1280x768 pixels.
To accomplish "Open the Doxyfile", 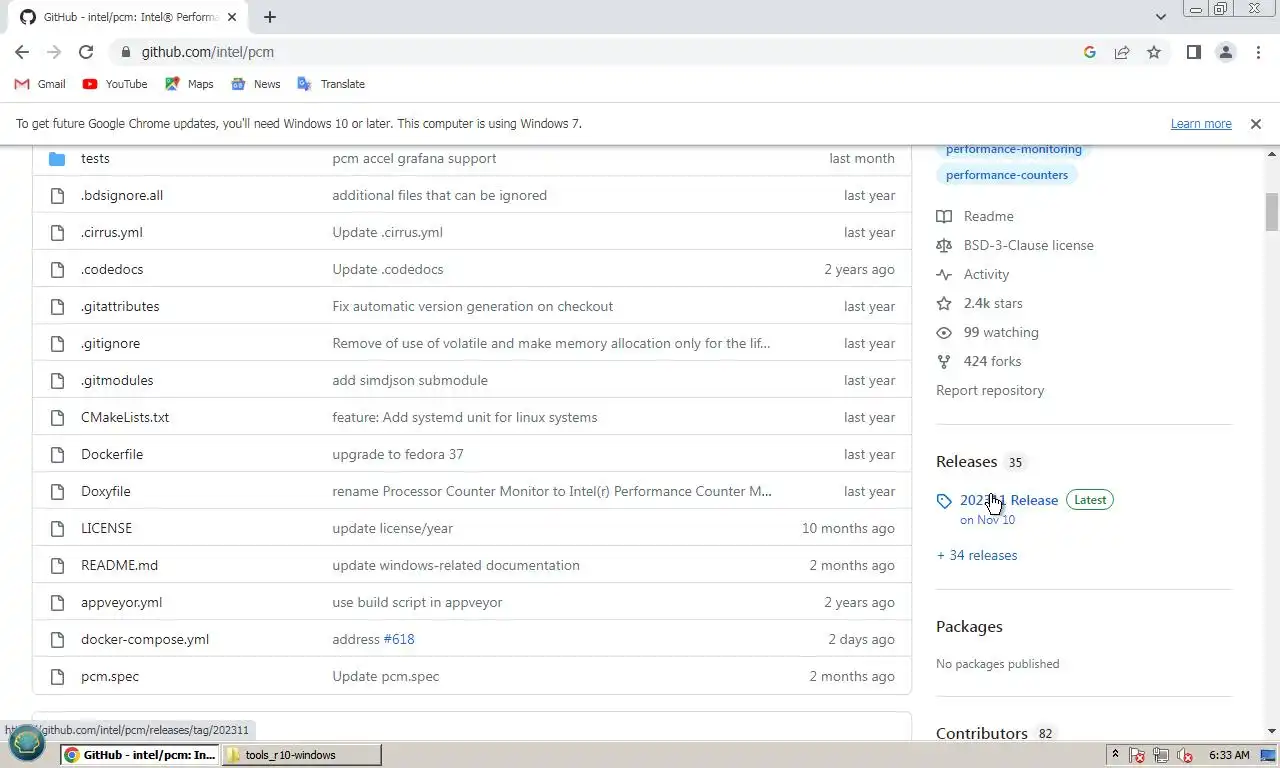I will (x=106, y=491).
